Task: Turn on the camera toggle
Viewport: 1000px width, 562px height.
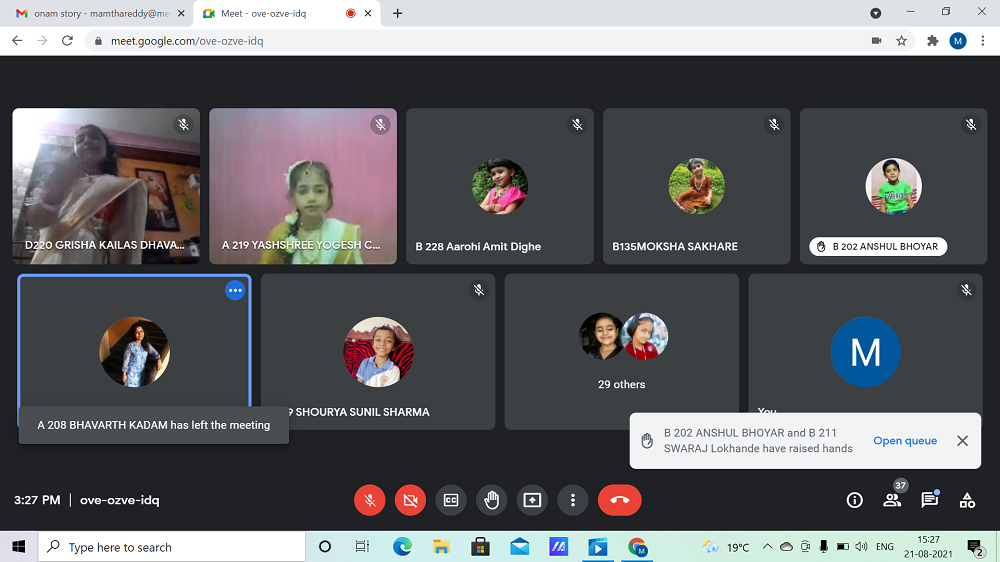Action: pyautogui.click(x=410, y=500)
